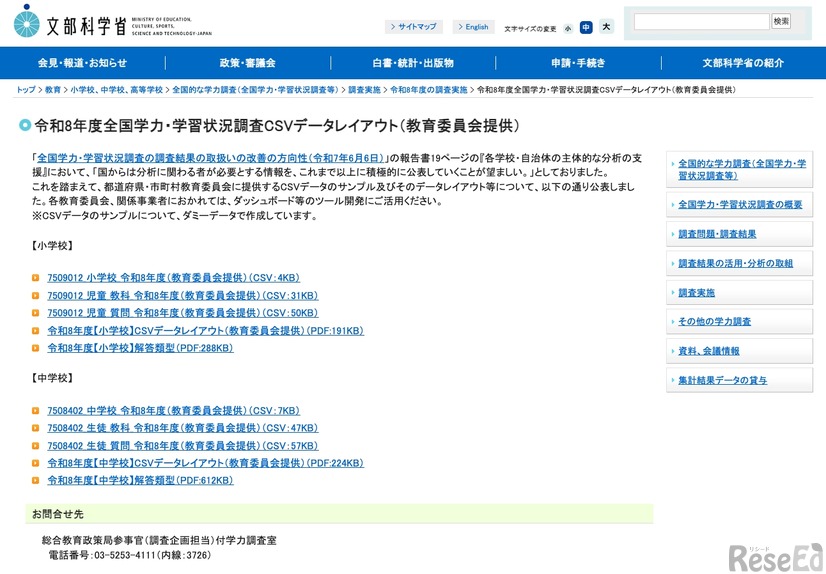Screen dimensions: 826x574
Task: Open 小学校 CSVデータレイアウト PDF (191KB)
Action: [x=205, y=331]
